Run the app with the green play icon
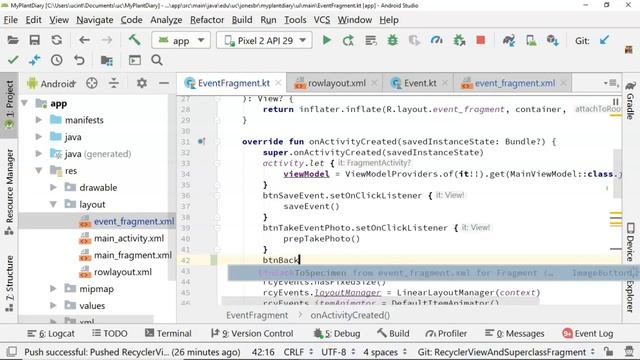The image size is (640, 360). (327, 40)
